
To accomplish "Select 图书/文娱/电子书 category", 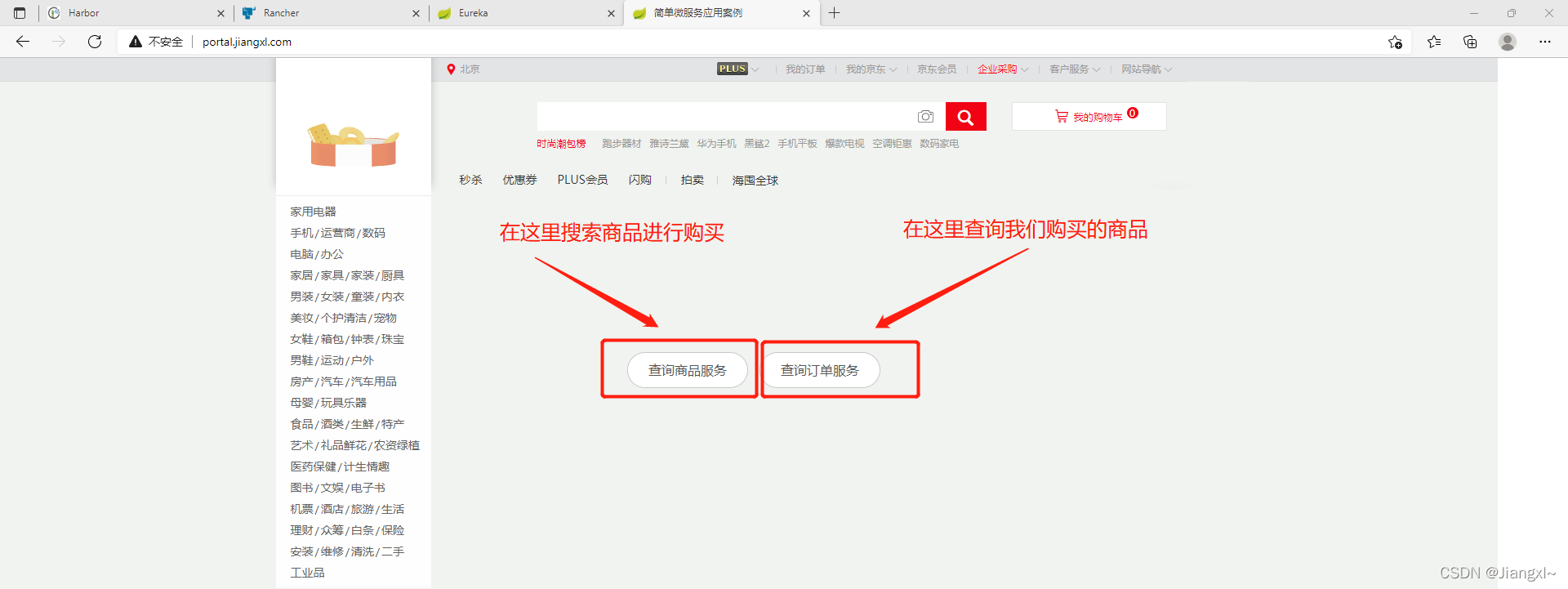I will [x=337, y=488].
